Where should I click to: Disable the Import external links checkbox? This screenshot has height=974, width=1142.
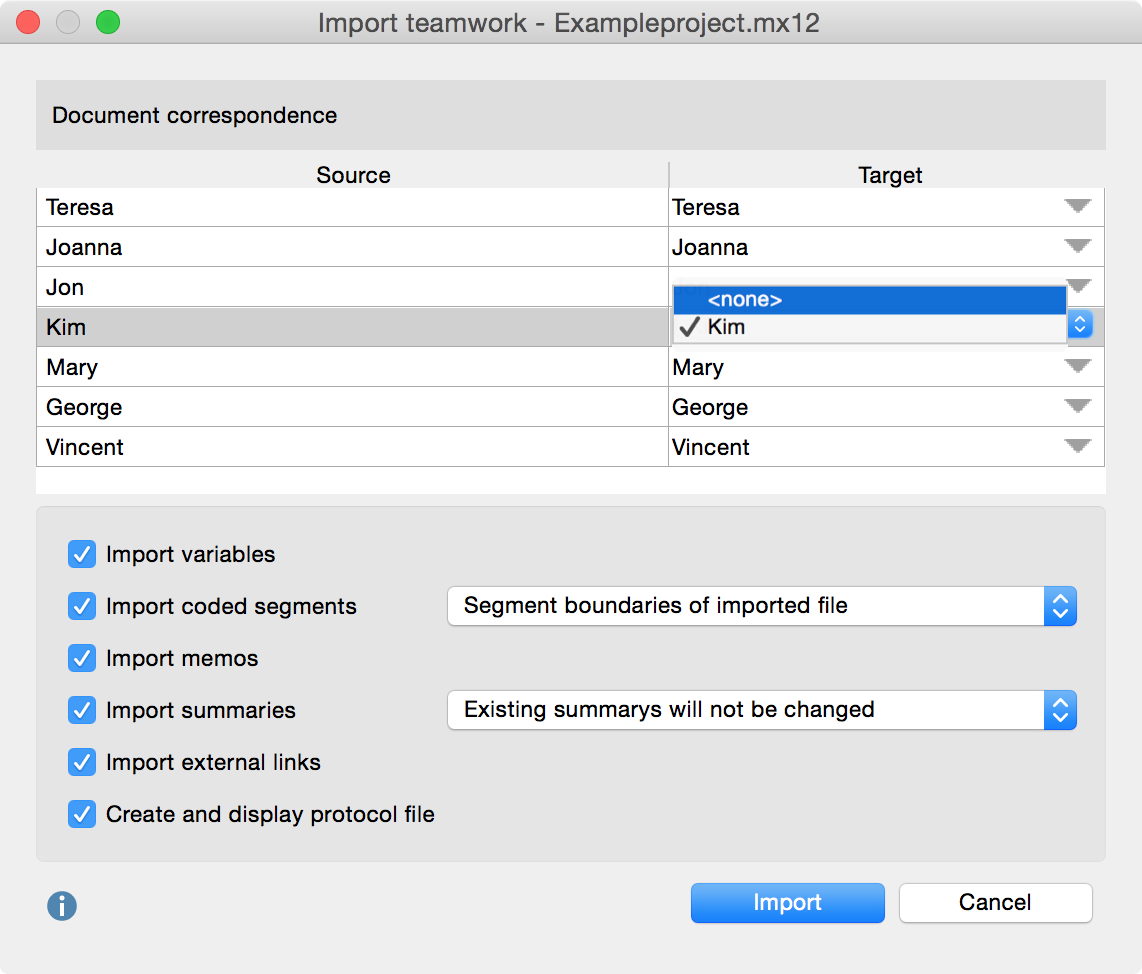[x=82, y=762]
